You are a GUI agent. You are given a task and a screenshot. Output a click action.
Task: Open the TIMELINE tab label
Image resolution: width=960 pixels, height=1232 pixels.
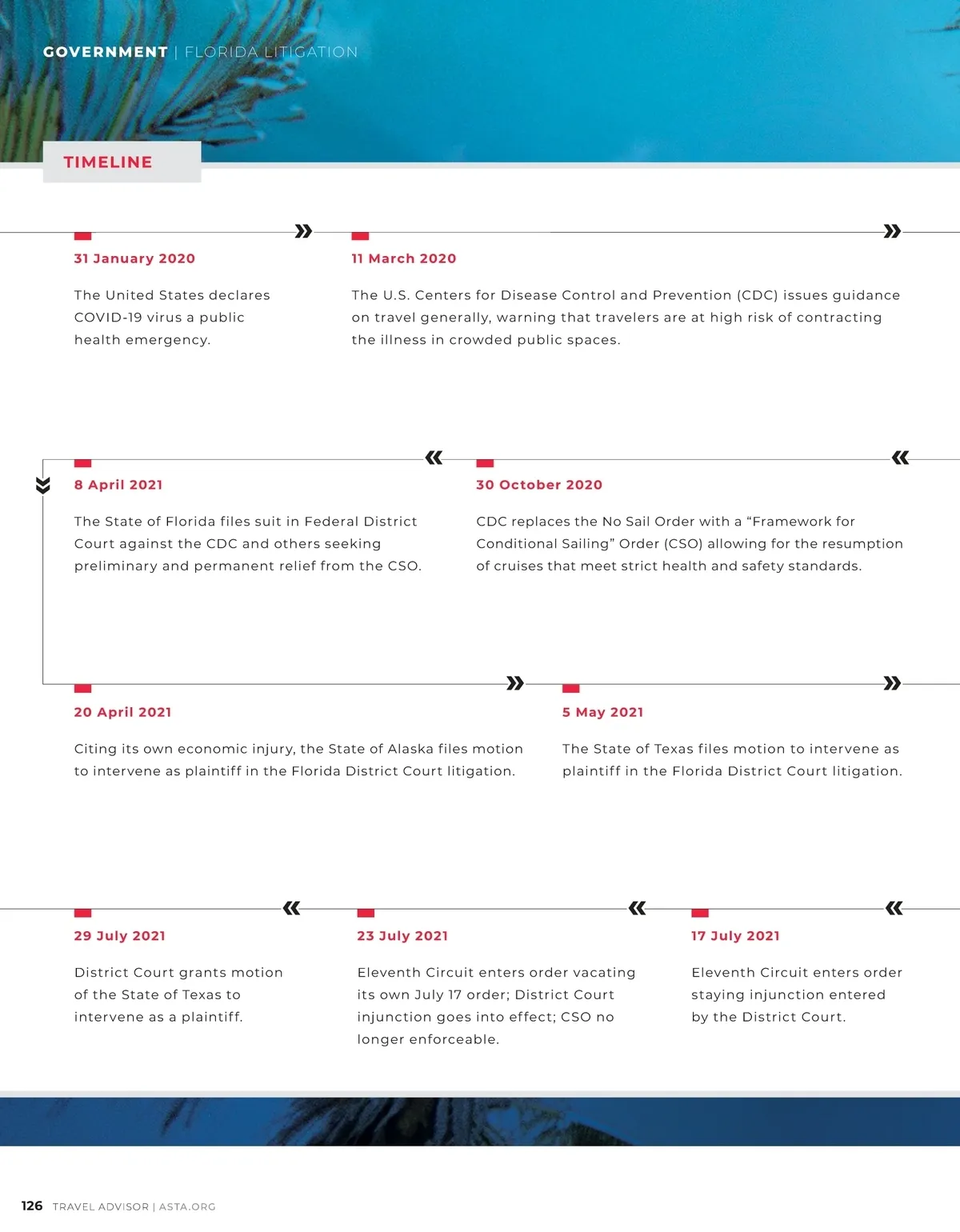click(x=108, y=162)
